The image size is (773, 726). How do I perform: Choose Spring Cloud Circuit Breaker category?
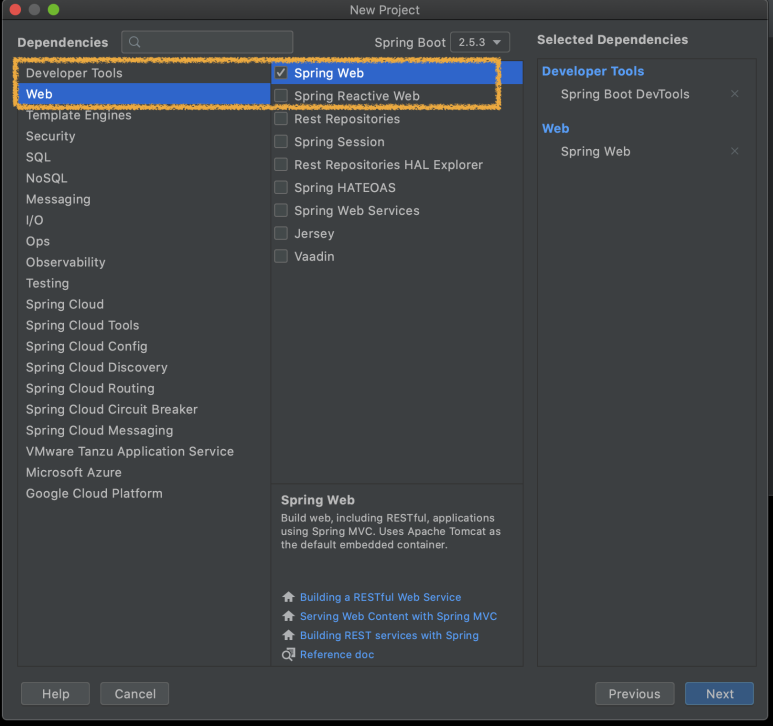[x=144, y=409]
